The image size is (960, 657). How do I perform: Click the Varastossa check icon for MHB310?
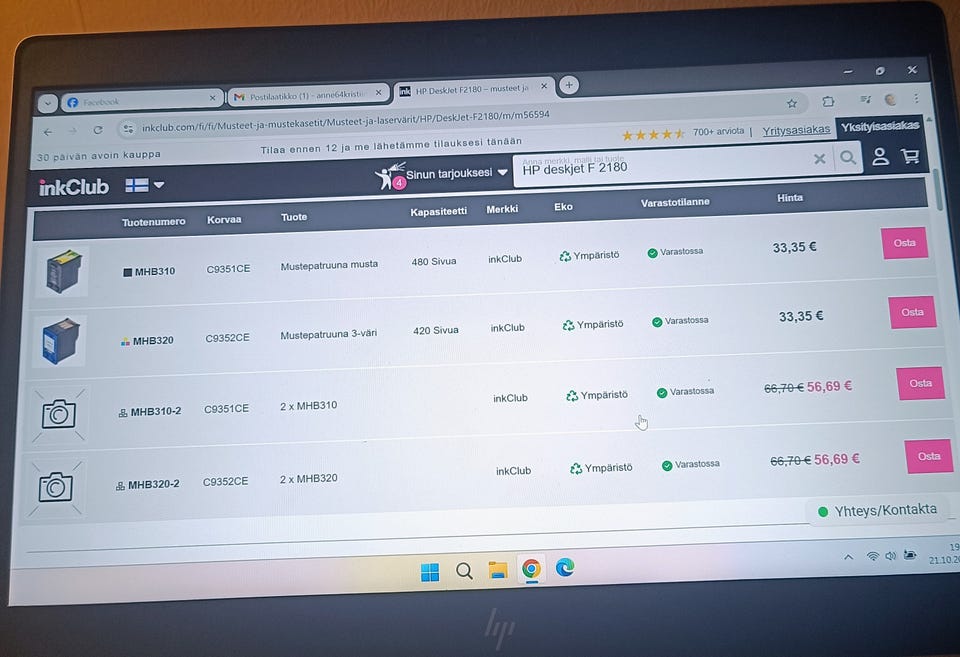point(652,253)
